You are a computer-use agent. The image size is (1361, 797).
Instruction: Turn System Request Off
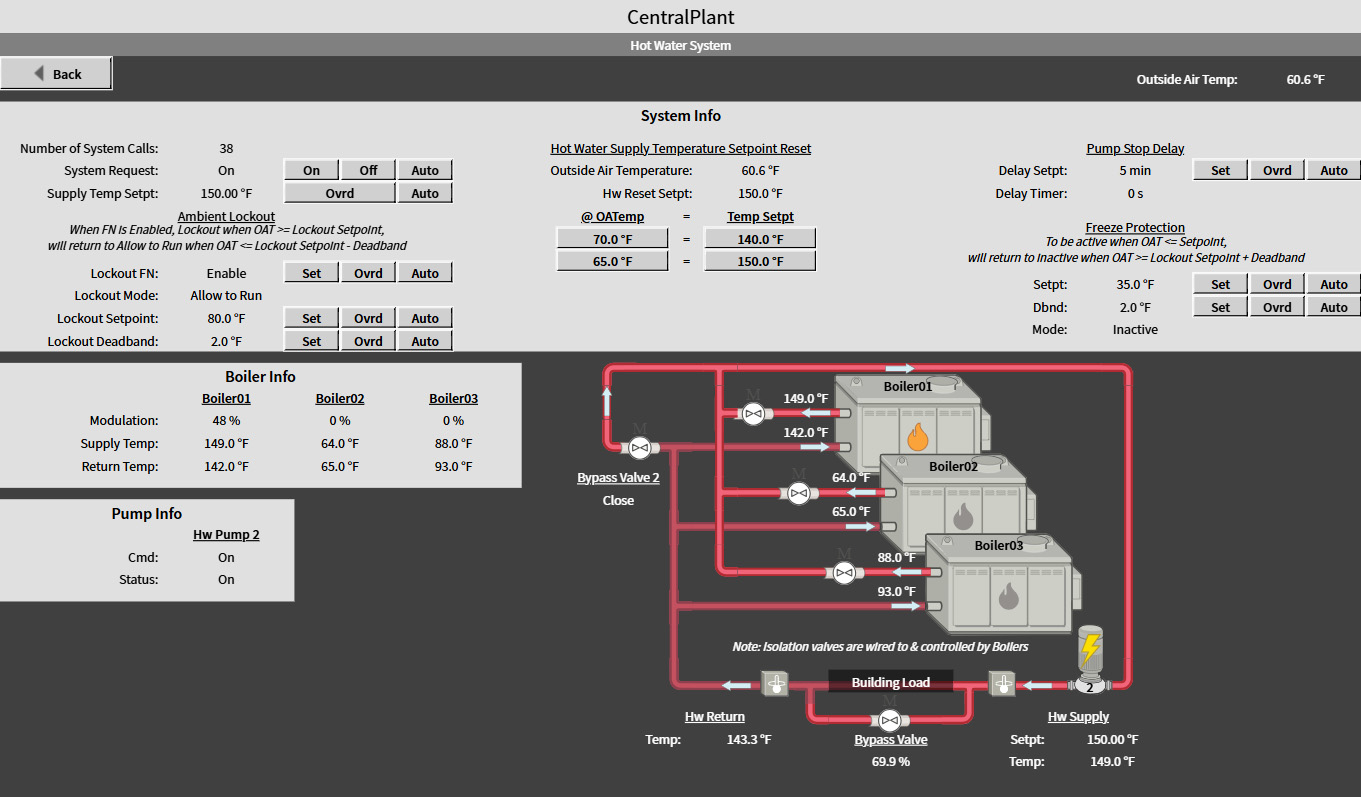369,170
